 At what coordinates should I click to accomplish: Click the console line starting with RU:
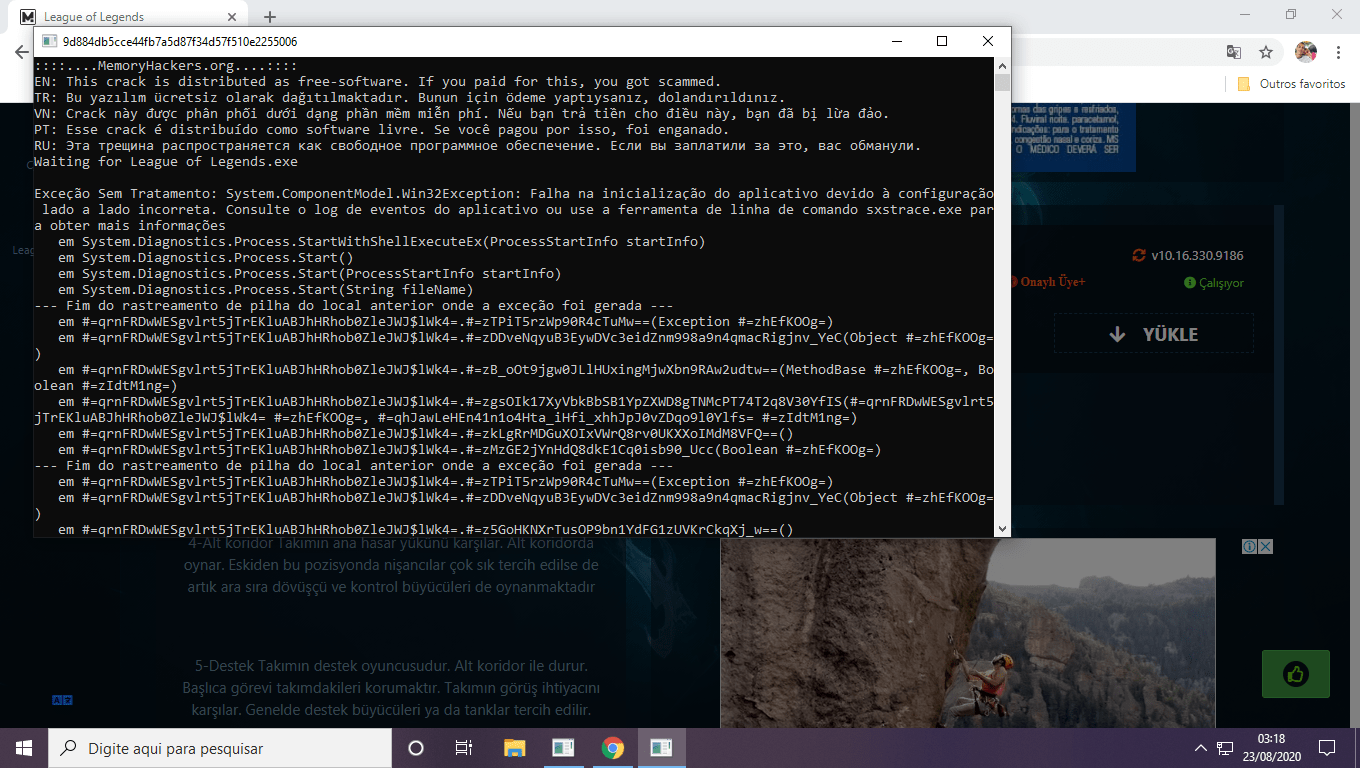point(477,145)
